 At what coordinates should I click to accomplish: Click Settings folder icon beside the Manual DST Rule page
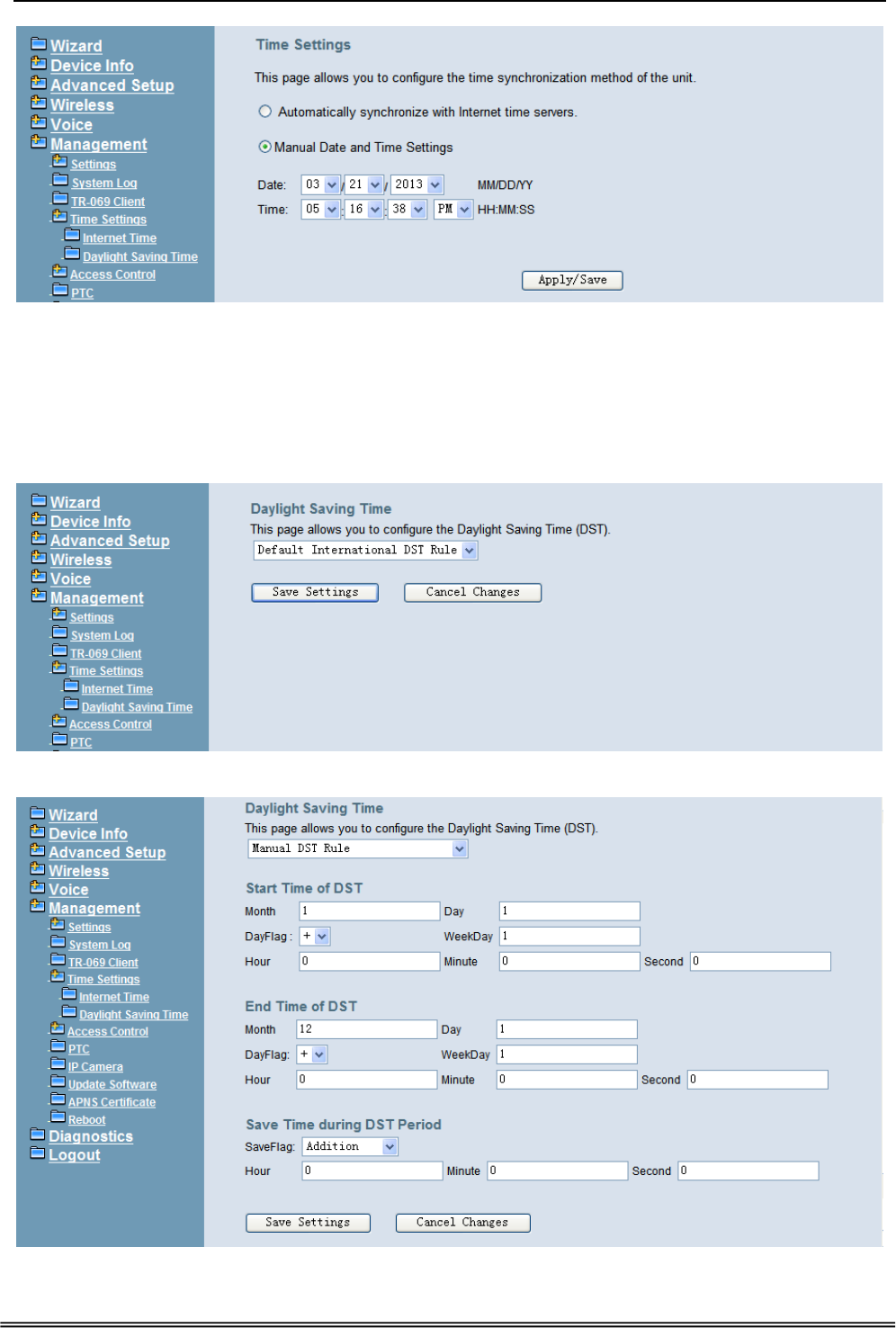click(x=58, y=925)
